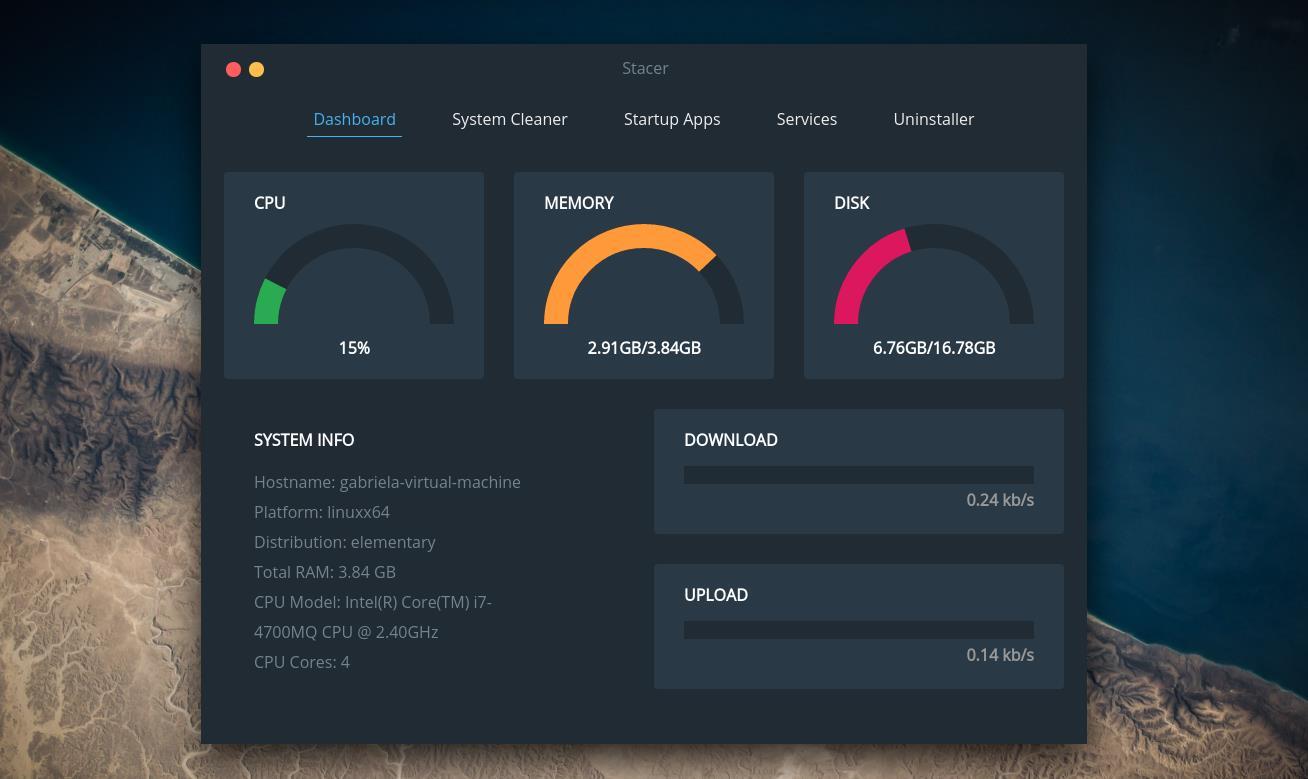The height and width of the screenshot is (779, 1308).
Task: Click the pink Disk usage gauge
Action: [934, 274]
